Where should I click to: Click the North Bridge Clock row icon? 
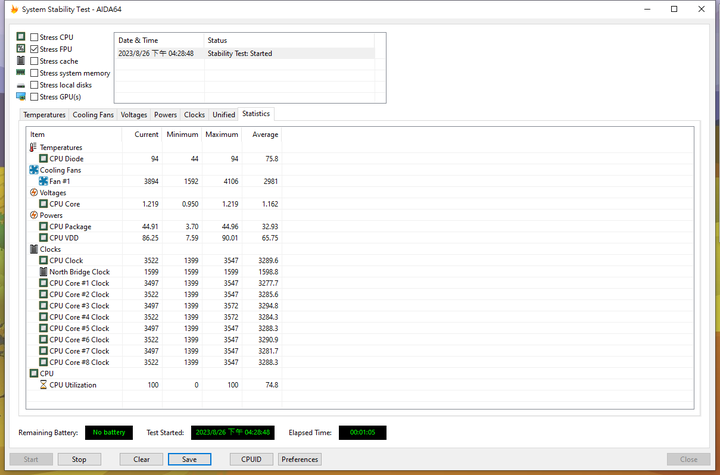[x=43, y=271]
